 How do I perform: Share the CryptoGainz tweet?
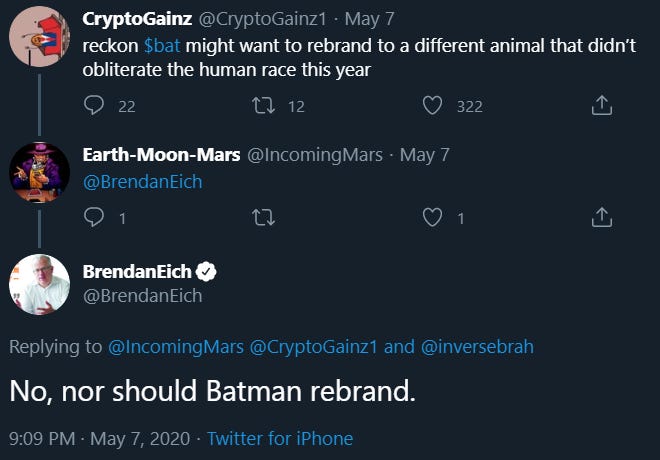click(x=602, y=106)
